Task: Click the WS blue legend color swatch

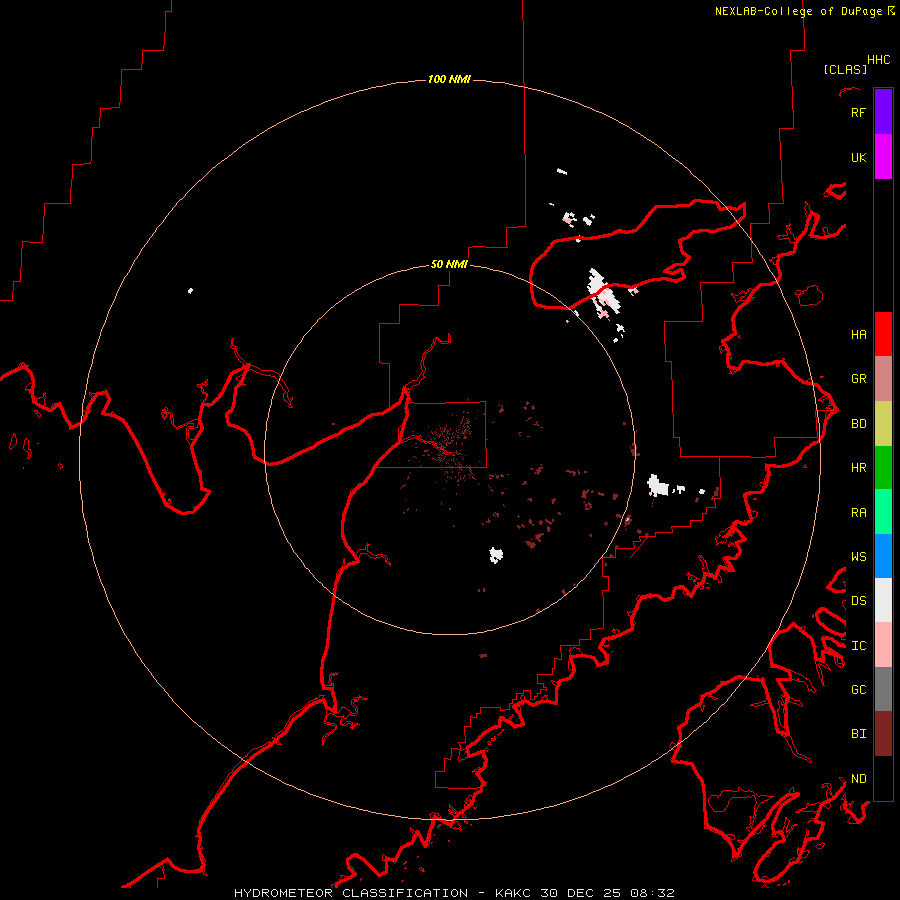Action: click(883, 556)
